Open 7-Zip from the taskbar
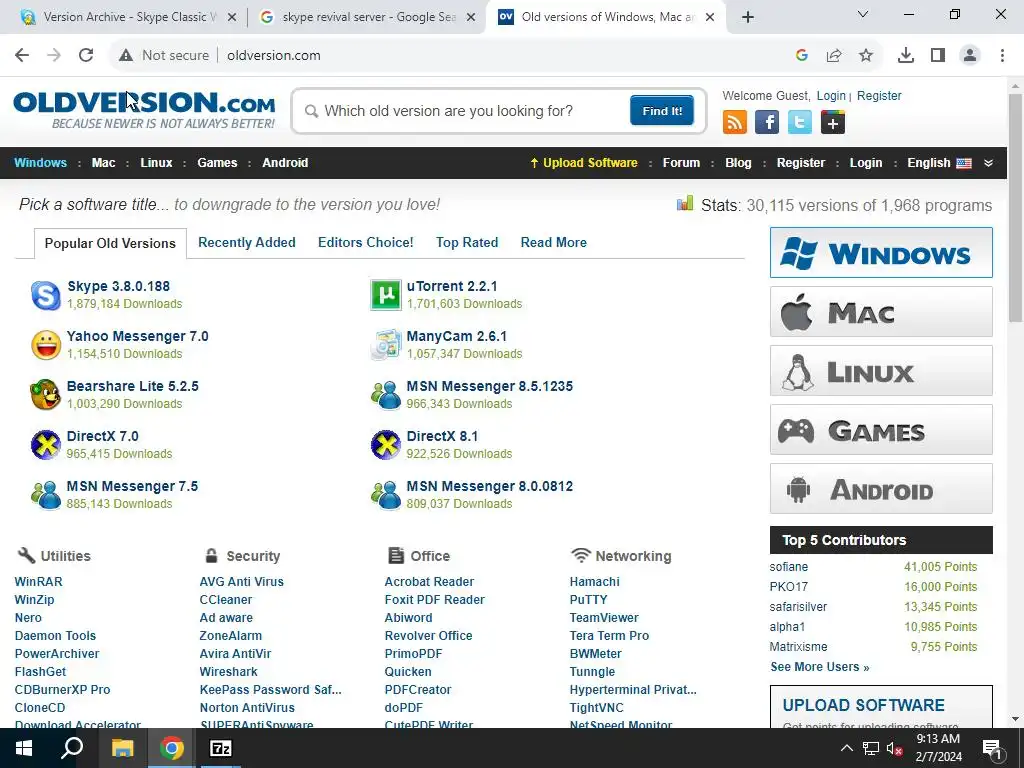This screenshot has width=1024, height=768. pyautogui.click(x=220, y=748)
